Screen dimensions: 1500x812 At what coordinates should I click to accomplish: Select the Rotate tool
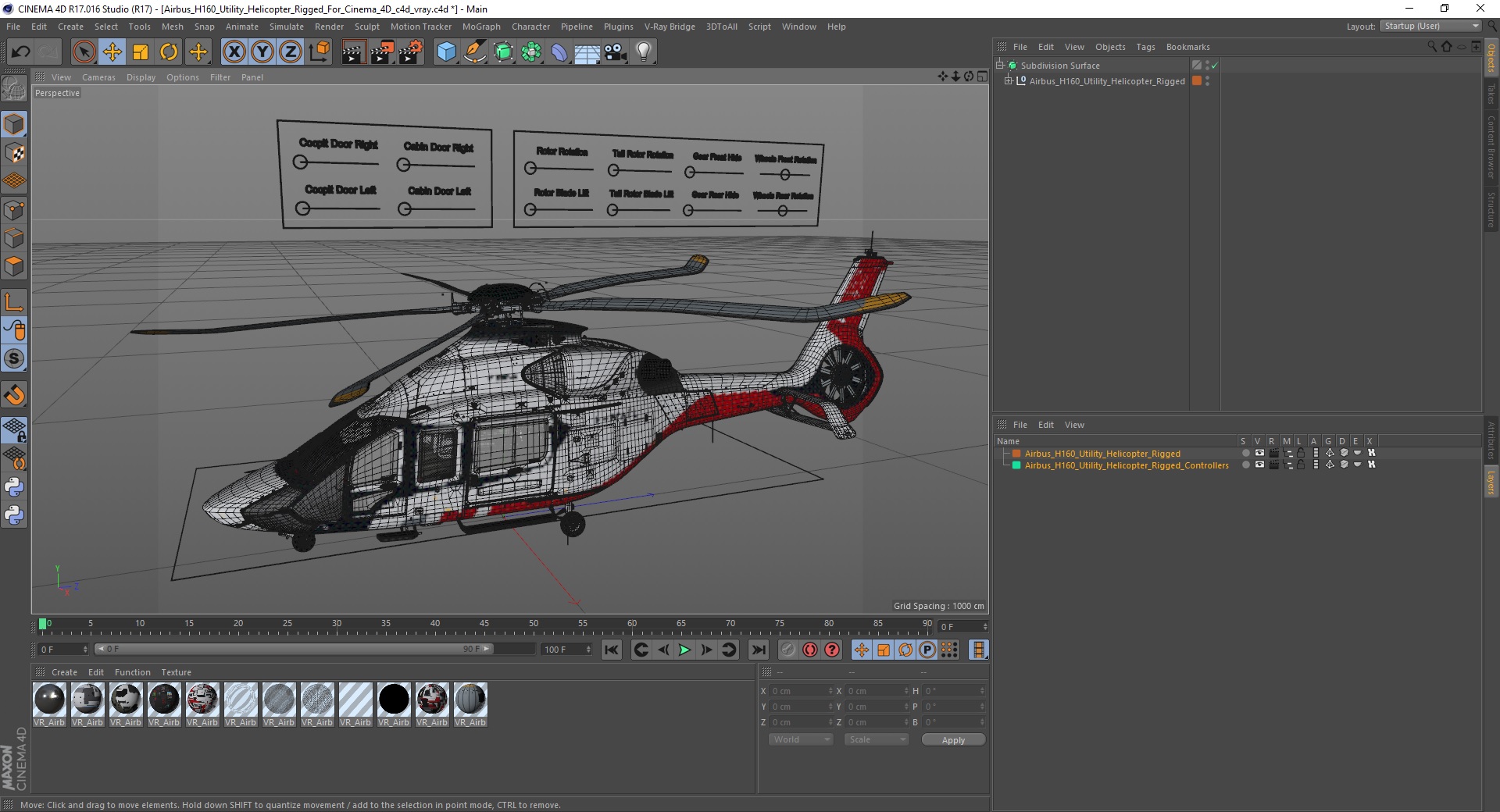pyautogui.click(x=169, y=52)
